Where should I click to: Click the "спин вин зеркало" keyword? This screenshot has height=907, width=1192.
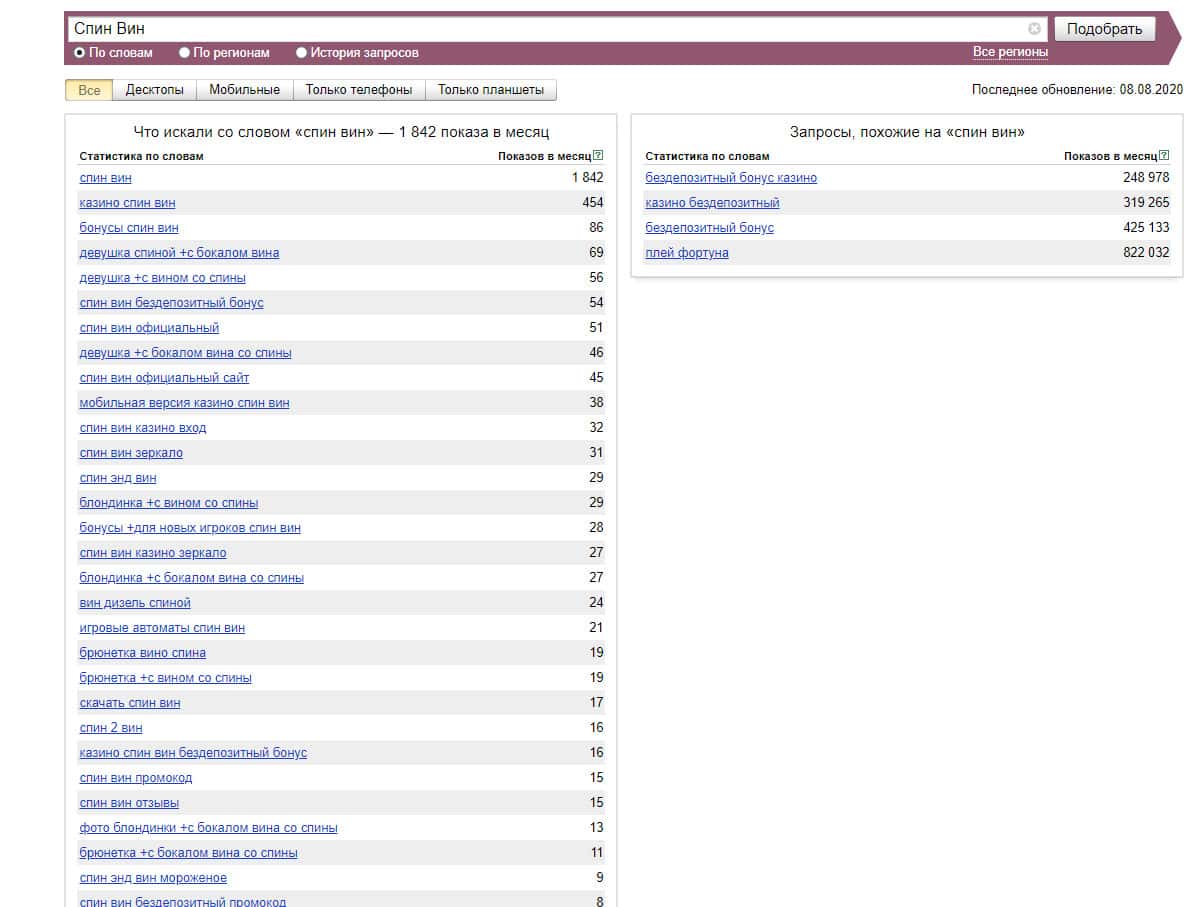(131, 453)
